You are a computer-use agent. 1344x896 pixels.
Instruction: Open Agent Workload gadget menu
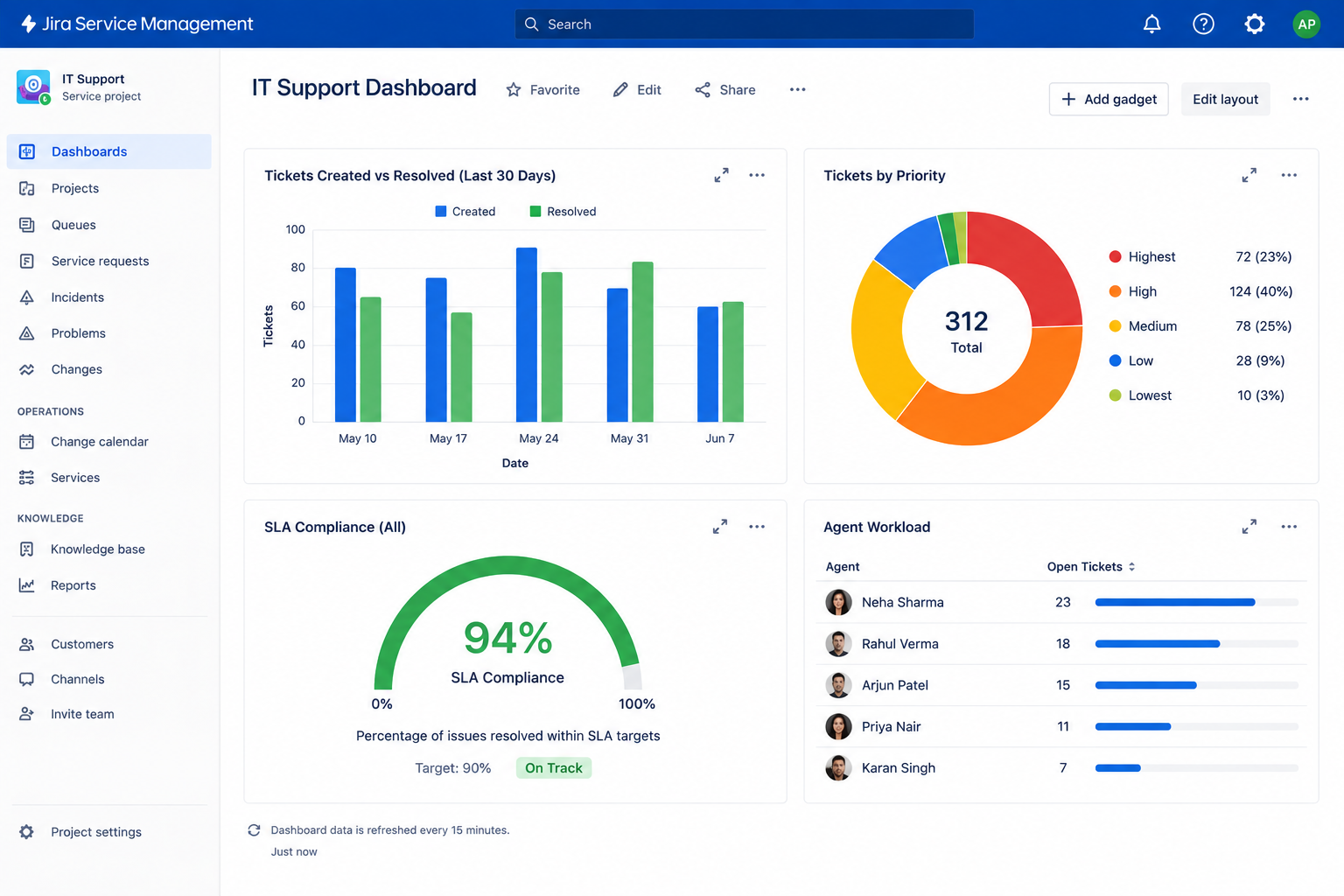point(1289,527)
